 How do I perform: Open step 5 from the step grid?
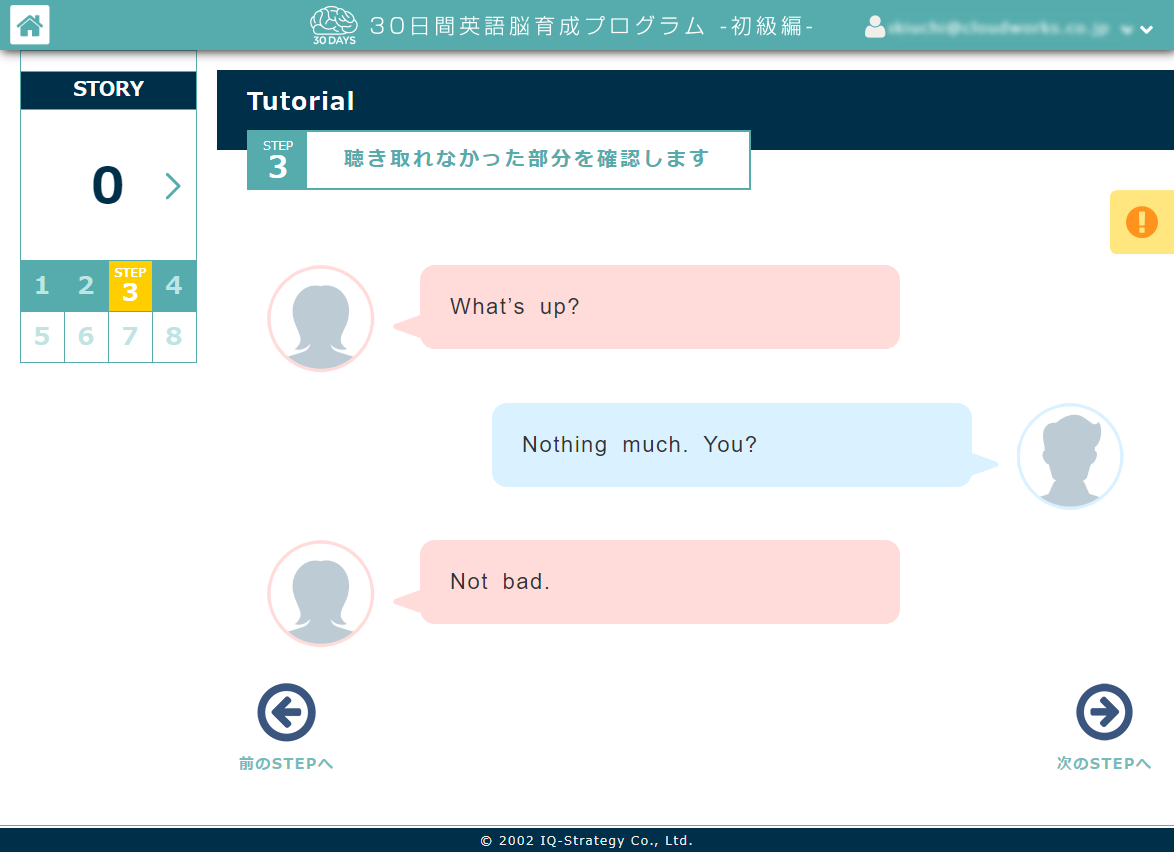[42, 337]
